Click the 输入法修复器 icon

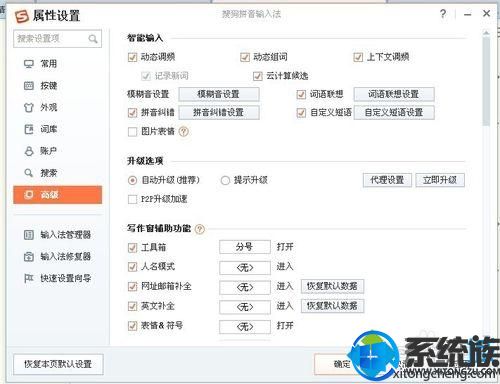coord(29,257)
